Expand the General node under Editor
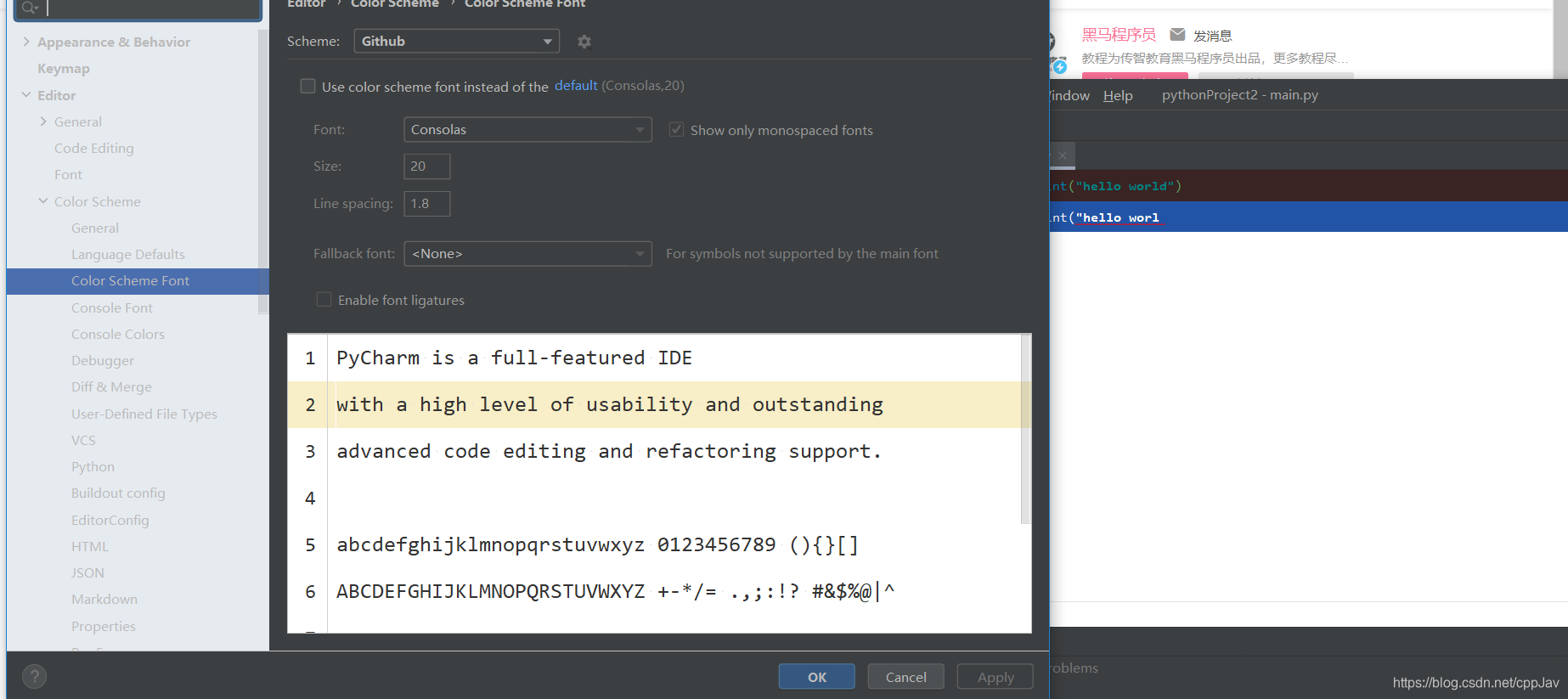This screenshot has height=699, width=1568. click(x=43, y=121)
